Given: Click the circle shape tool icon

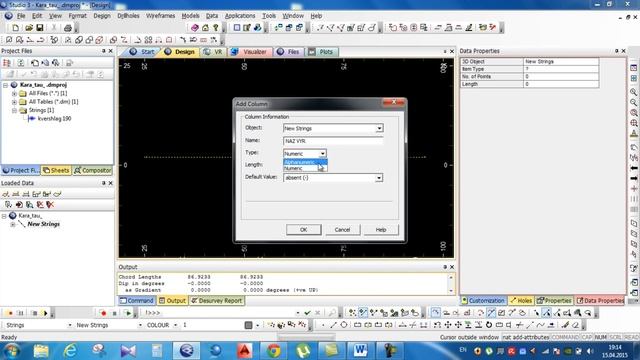Looking at the screenshot, I should (344, 325).
